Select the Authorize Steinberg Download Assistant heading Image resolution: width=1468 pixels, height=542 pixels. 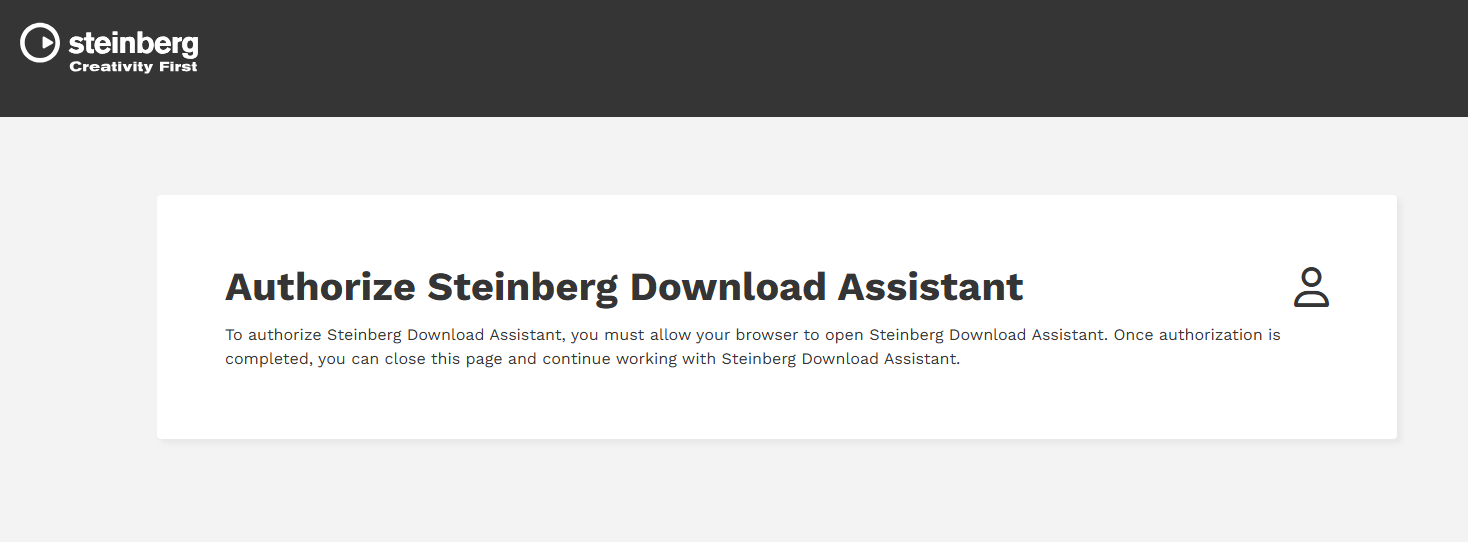[x=624, y=287]
